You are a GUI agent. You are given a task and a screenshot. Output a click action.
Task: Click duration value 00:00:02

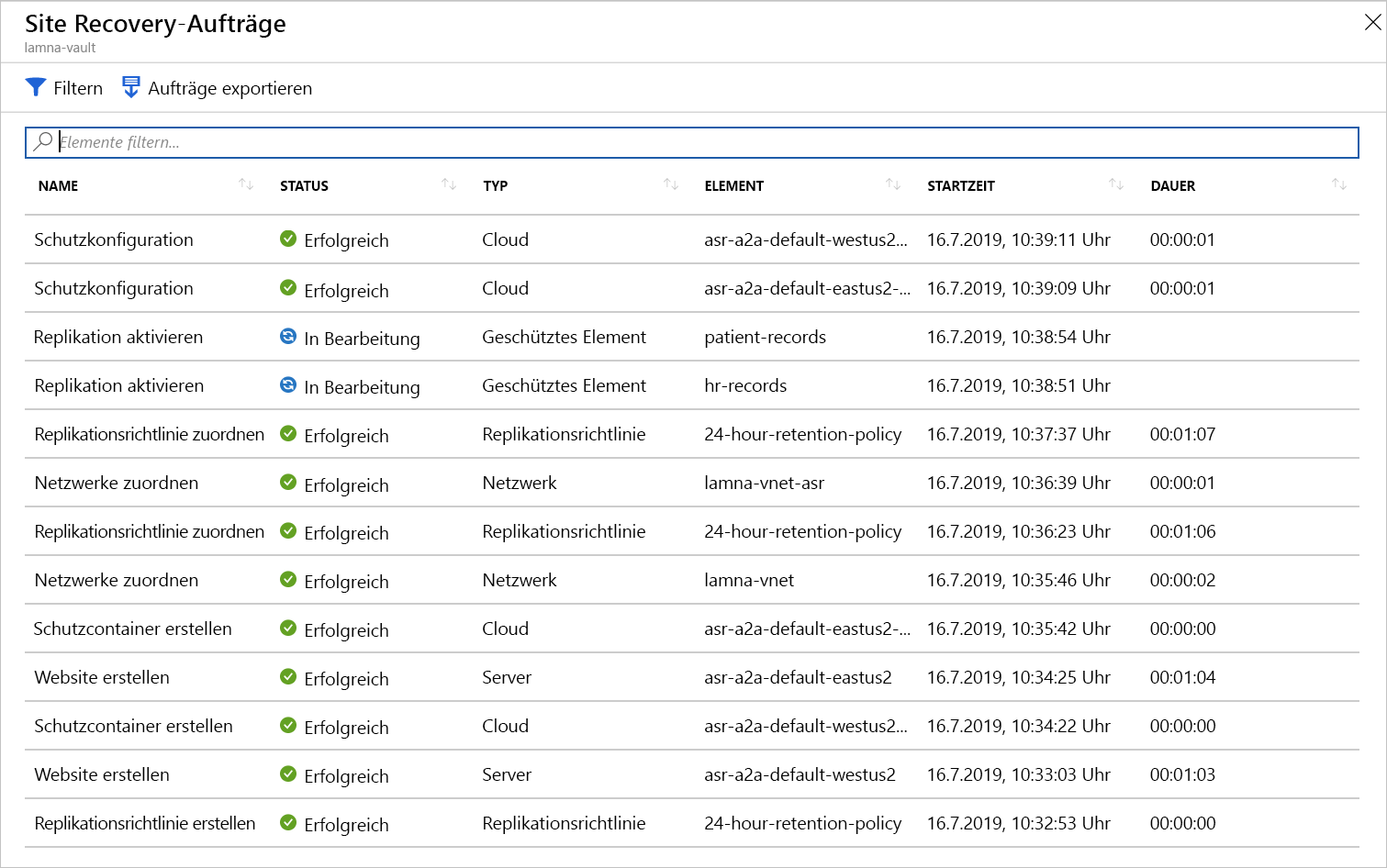[x=1182, y=580]
